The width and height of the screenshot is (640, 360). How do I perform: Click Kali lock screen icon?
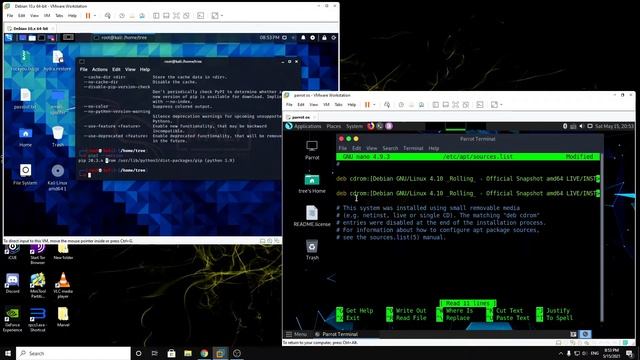coord(324,38)
